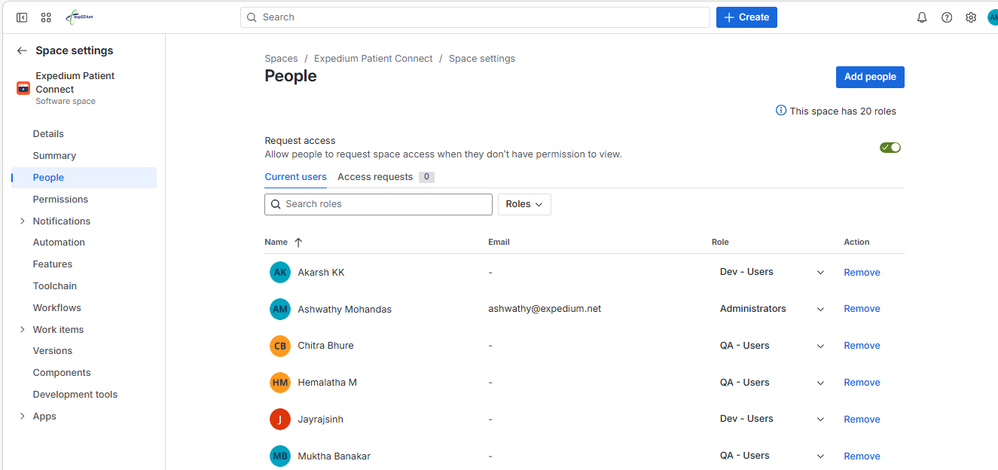The image size is (998, 470).
Task: Open the app switcher grid icon
Action: 46,18
